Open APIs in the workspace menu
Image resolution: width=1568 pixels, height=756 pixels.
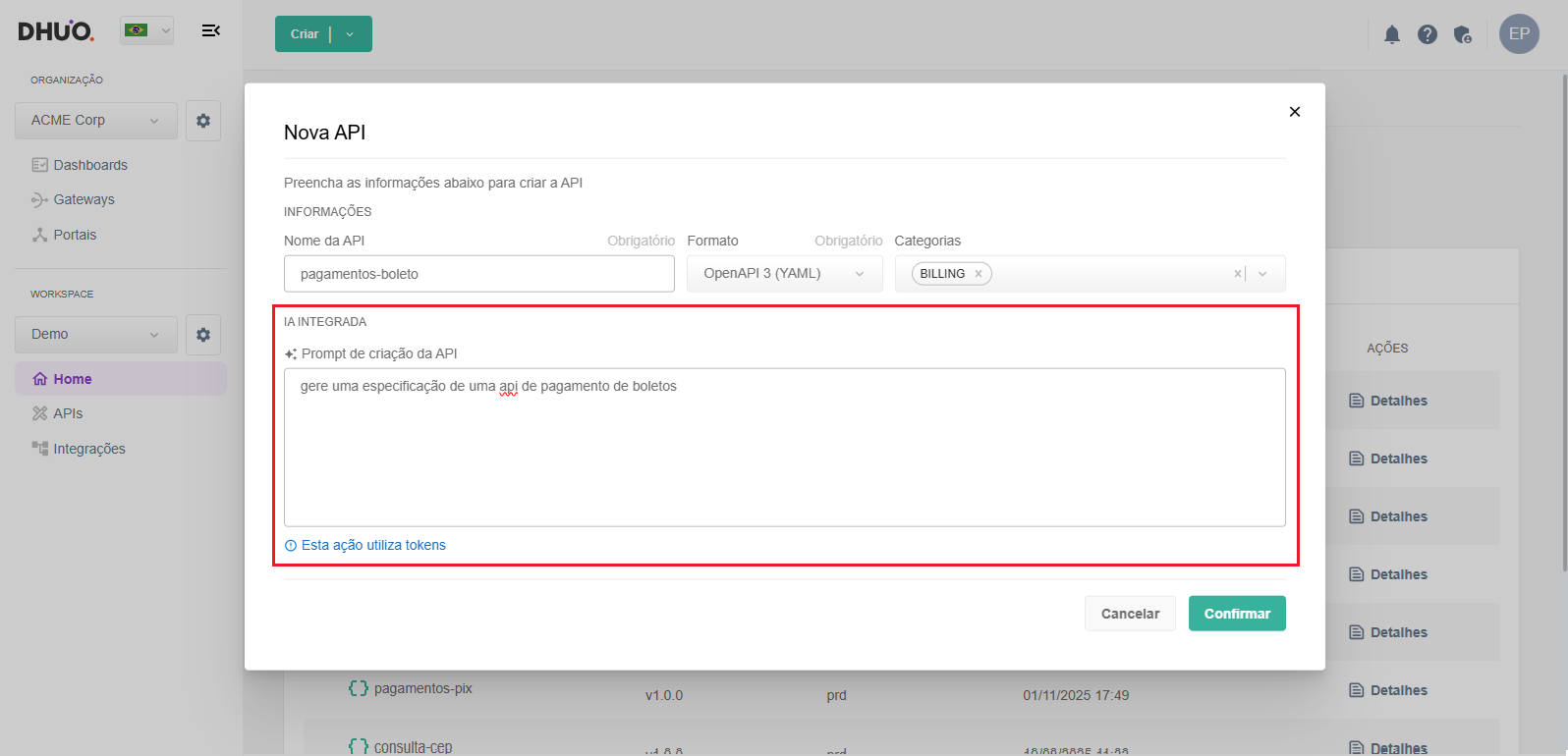[68, 413]
